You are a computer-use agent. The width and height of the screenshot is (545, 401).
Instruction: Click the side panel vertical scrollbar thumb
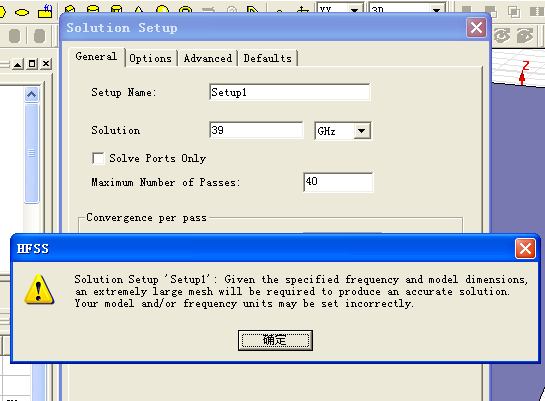[31, 153]
